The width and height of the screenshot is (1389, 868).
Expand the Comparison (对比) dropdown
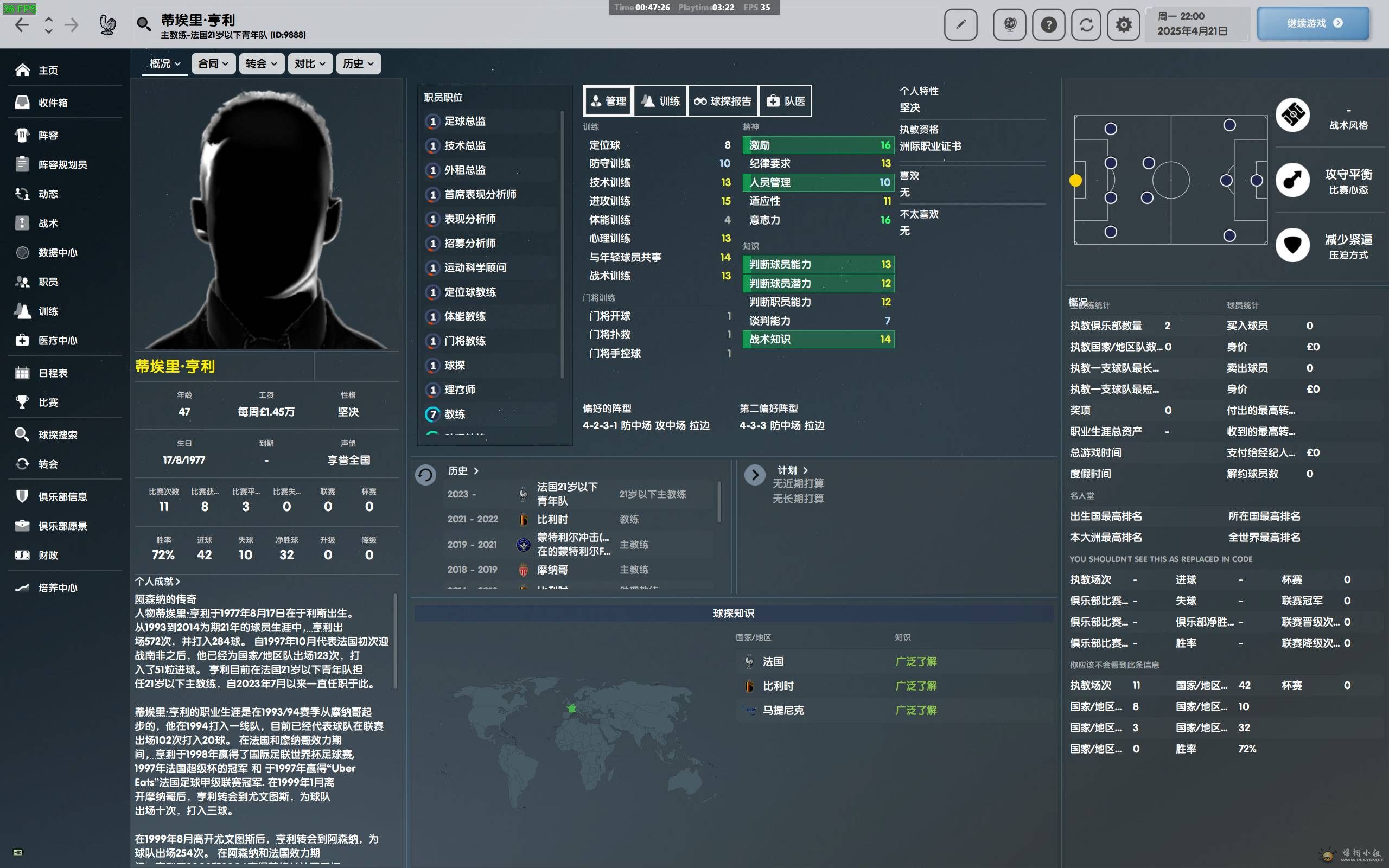(309, 63)
